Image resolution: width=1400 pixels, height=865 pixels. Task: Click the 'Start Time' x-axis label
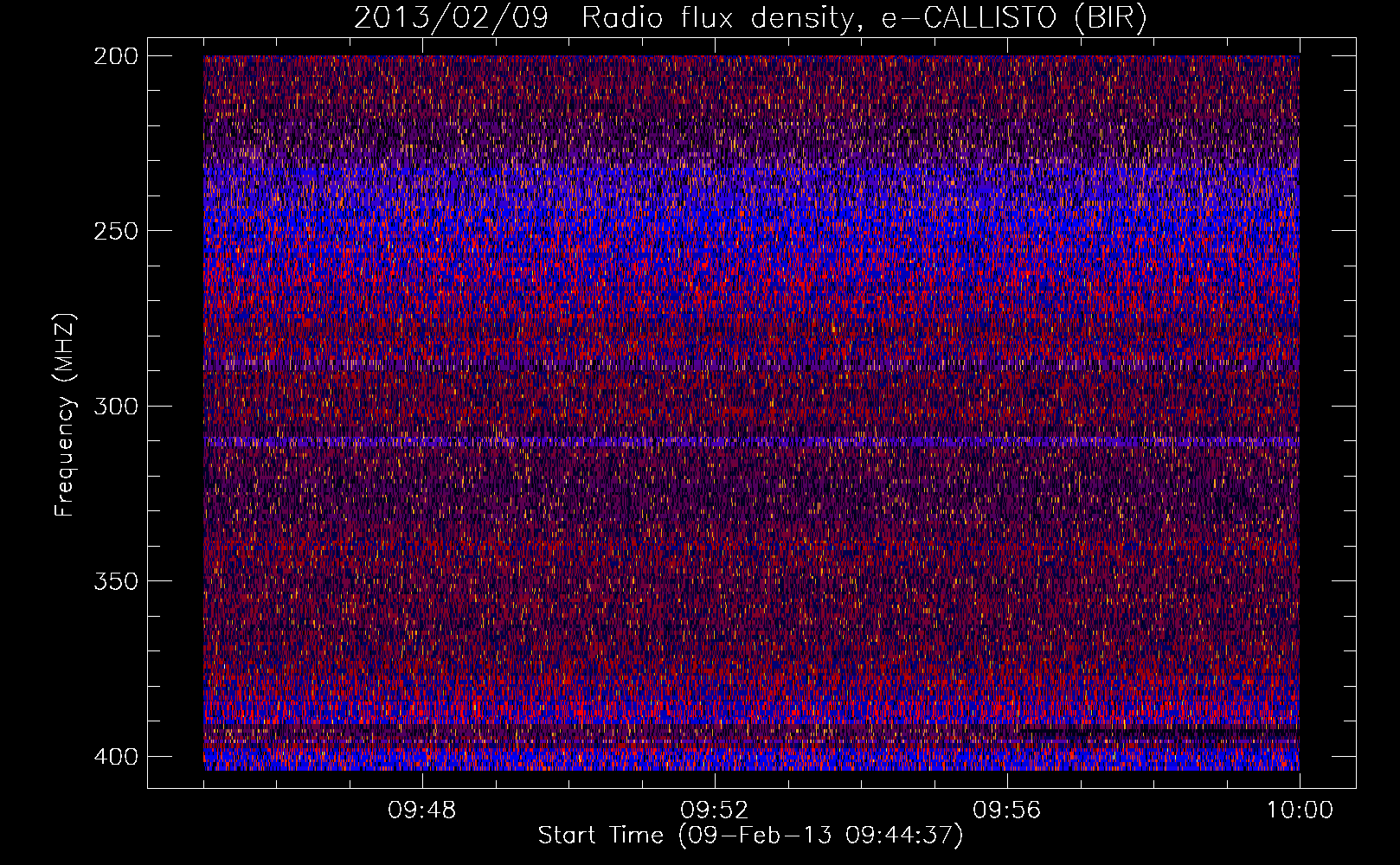tap(750, 836)
